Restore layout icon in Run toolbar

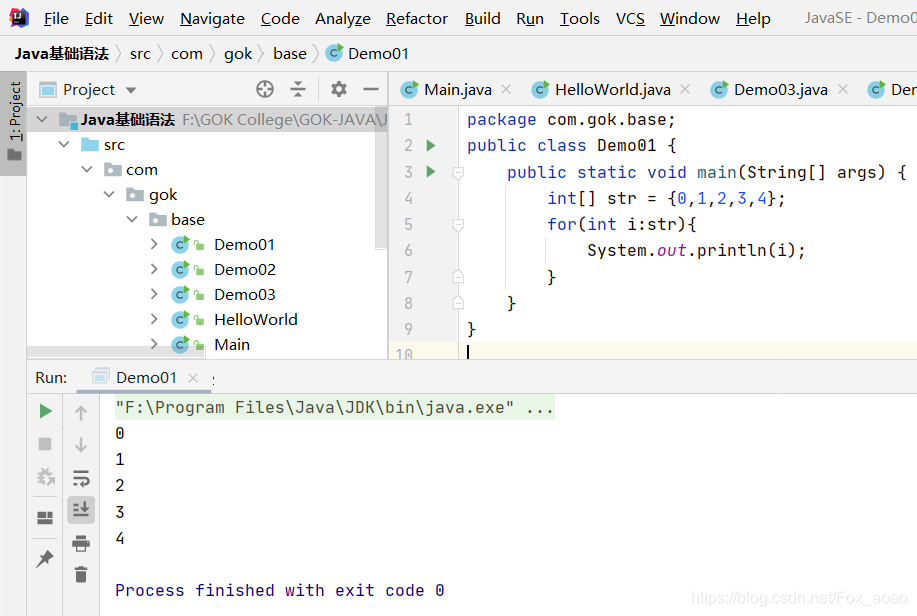click(x=45, y=518)
